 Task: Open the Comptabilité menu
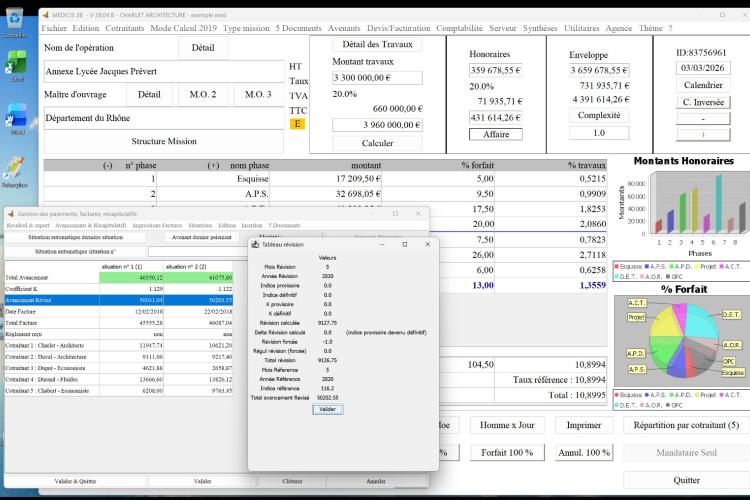click(x=459, y=28)
